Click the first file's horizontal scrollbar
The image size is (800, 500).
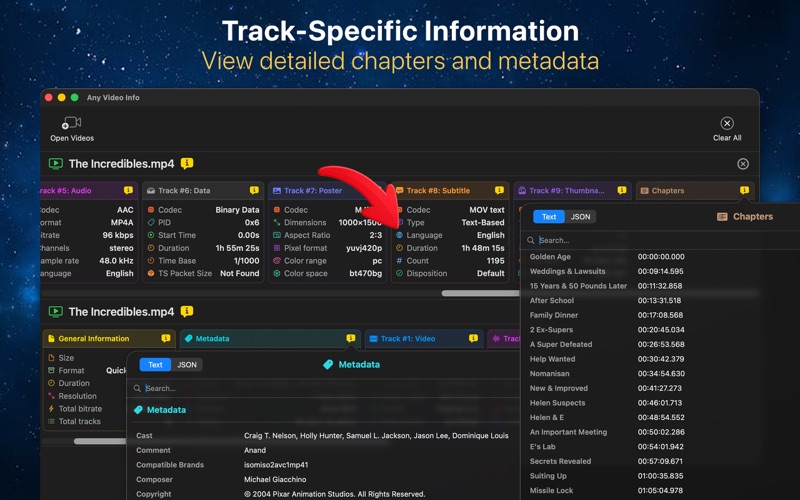(x=480, y=293)
